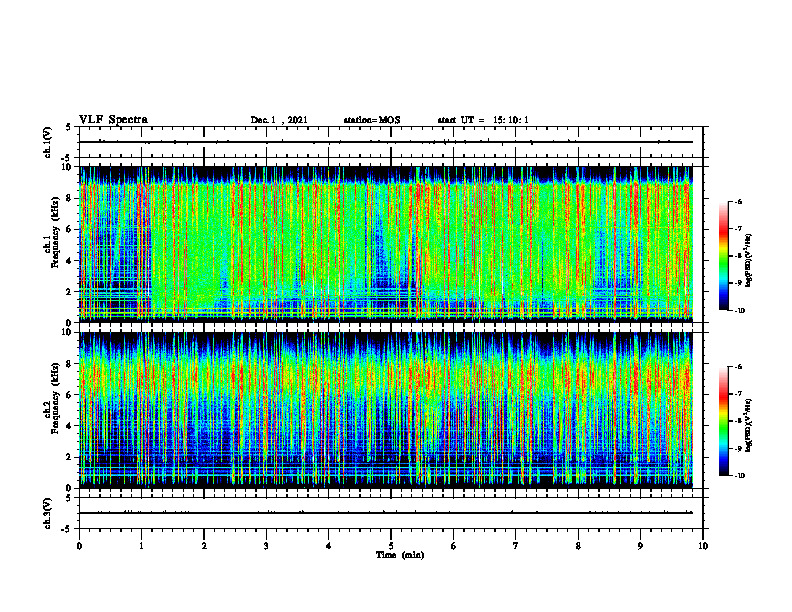Click the 'ch.1(V)' waveform axis label
The height and width of the screenshot is (612, 792).
click(48, 142)
